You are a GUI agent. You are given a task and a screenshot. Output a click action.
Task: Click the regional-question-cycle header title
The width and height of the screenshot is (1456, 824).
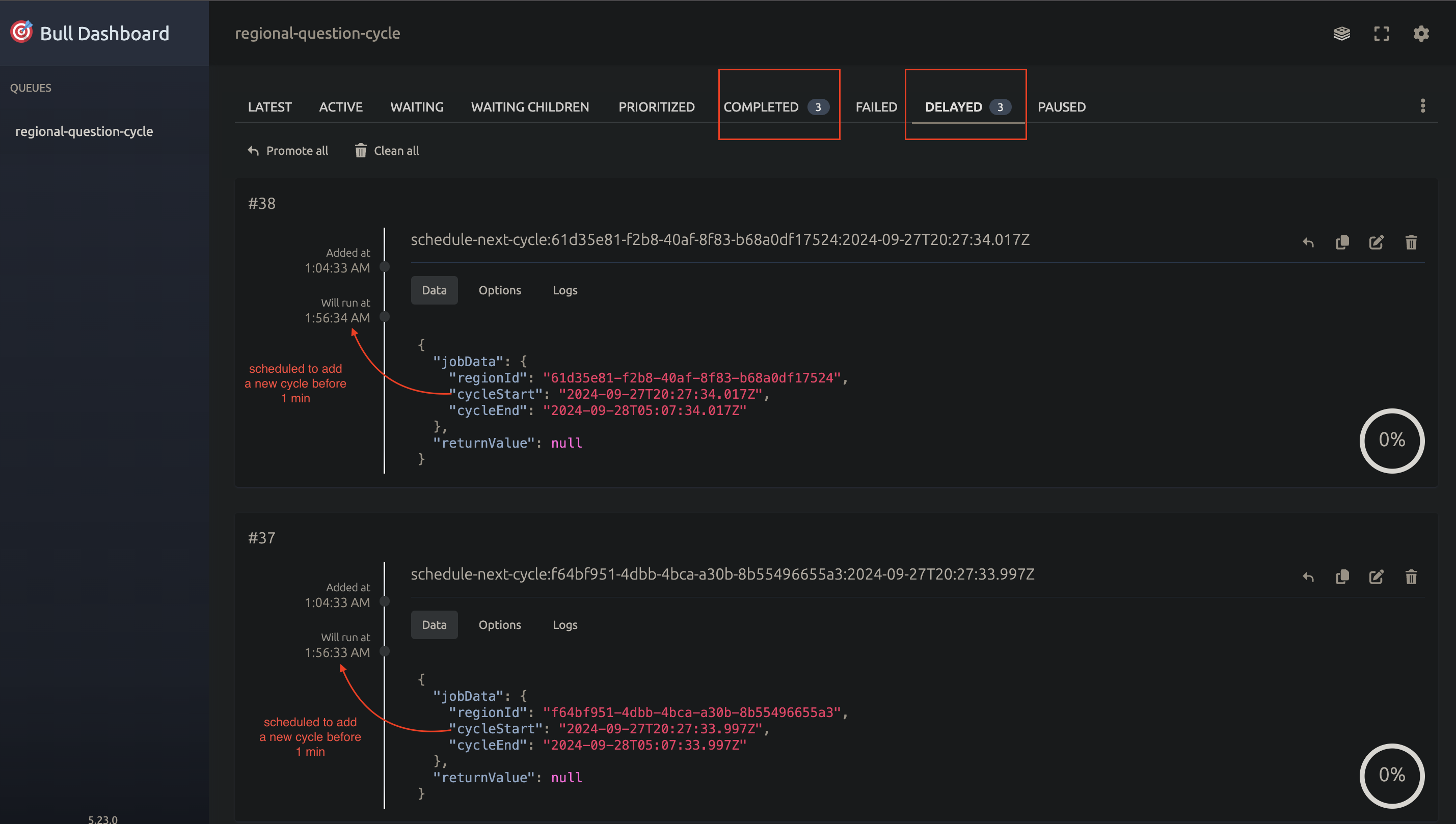317,34
